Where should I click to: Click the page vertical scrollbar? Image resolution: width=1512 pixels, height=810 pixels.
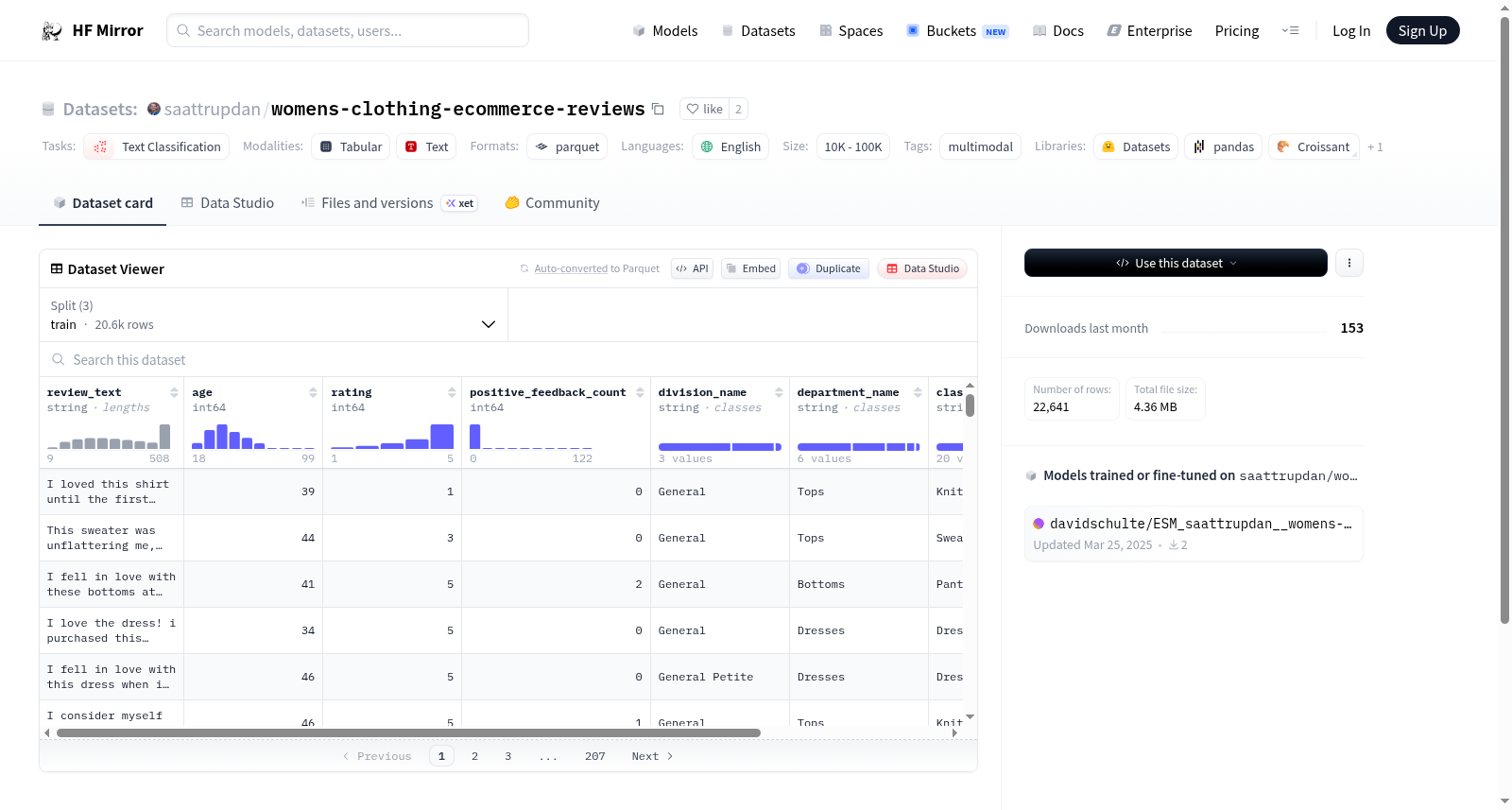[1504, 319]
